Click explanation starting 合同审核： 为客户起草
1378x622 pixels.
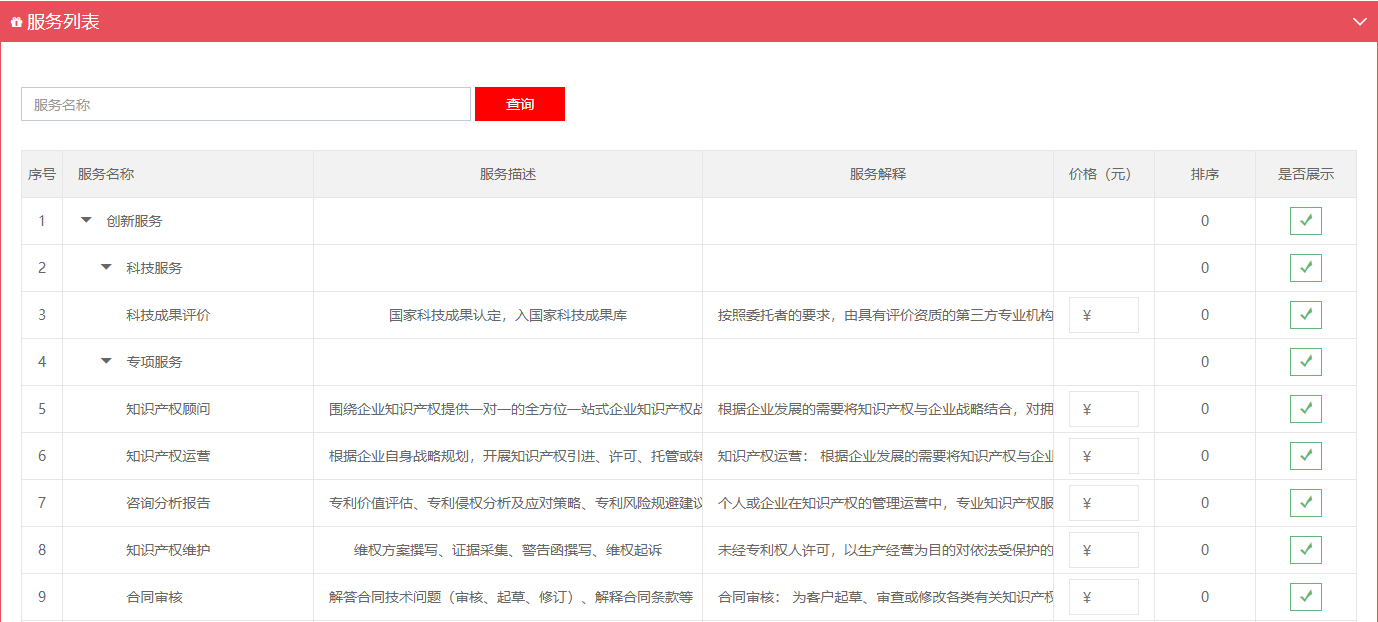885,597
